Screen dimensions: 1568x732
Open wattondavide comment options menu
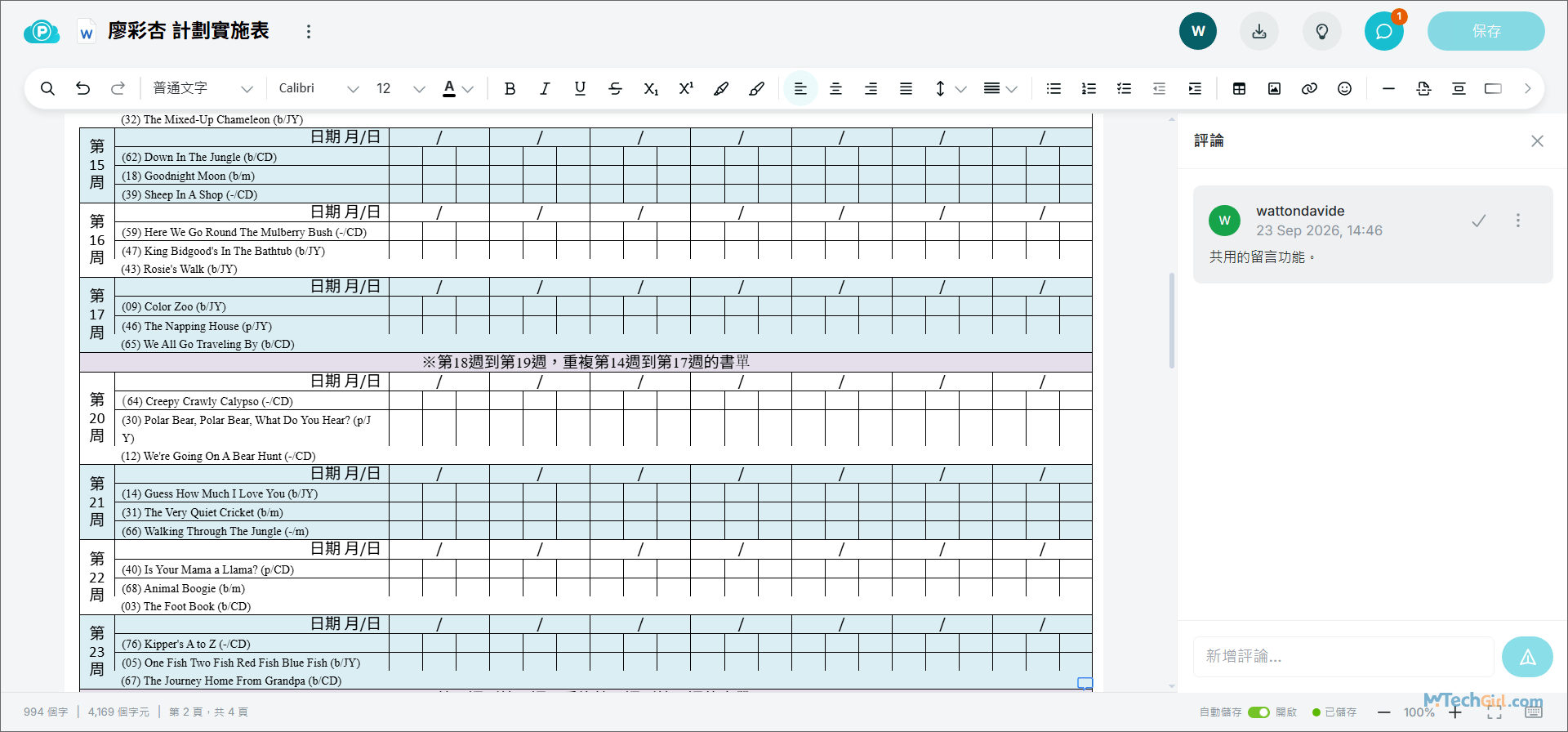click(x=1518, y=221)
